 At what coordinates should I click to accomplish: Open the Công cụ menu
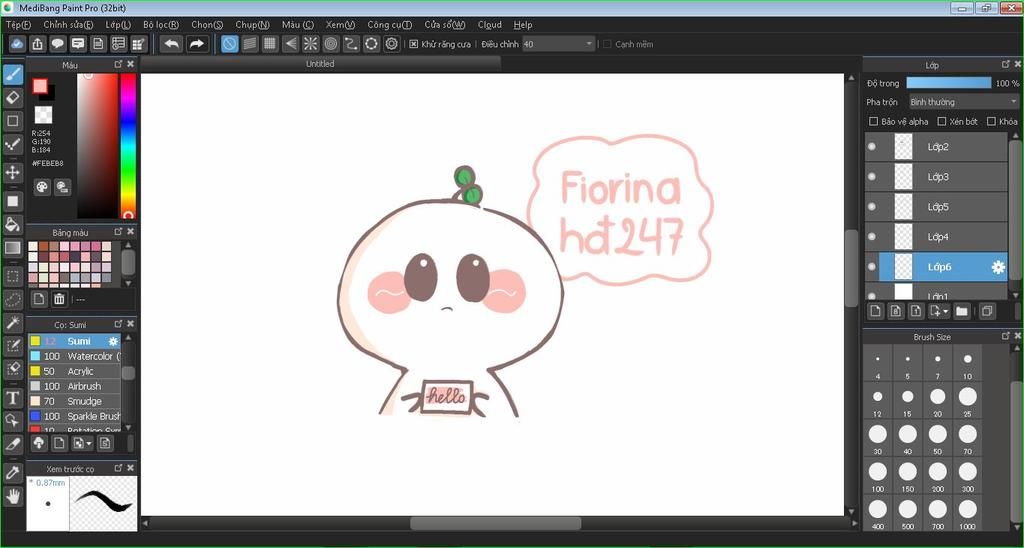[389, 24]
